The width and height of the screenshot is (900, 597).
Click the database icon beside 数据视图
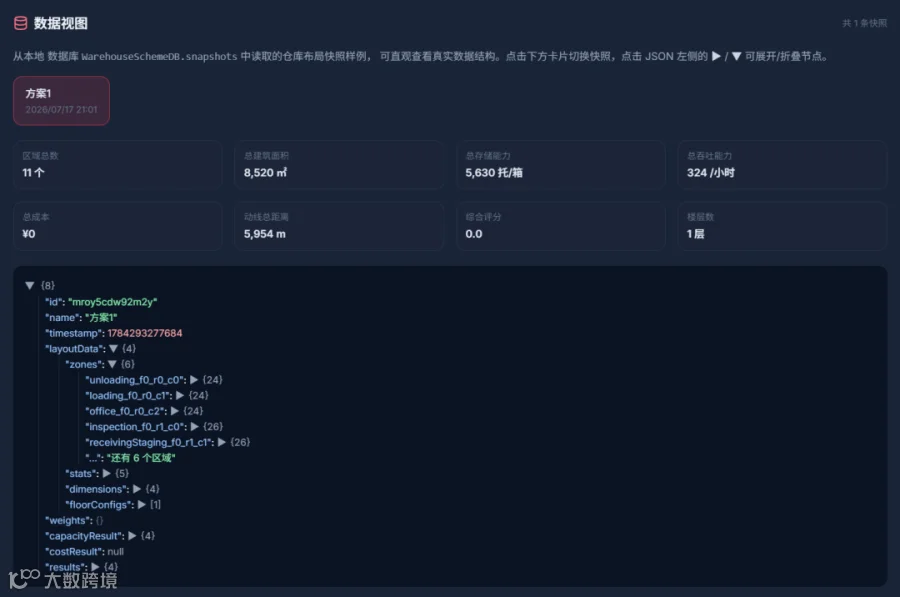[x=21, y=23]
